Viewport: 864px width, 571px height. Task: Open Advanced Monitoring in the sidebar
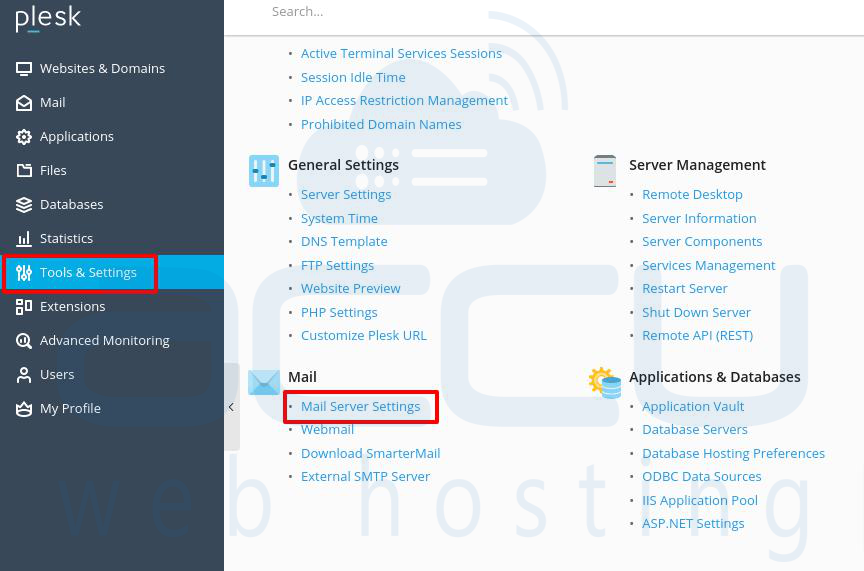click(x=105, y=341)
